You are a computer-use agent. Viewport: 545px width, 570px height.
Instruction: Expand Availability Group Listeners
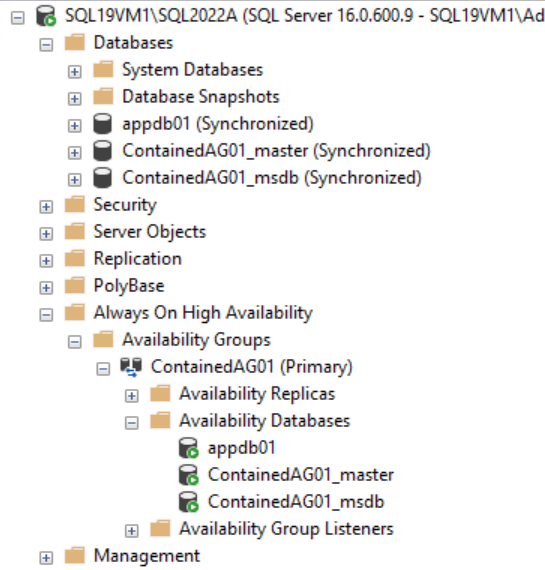pos(132,531)
